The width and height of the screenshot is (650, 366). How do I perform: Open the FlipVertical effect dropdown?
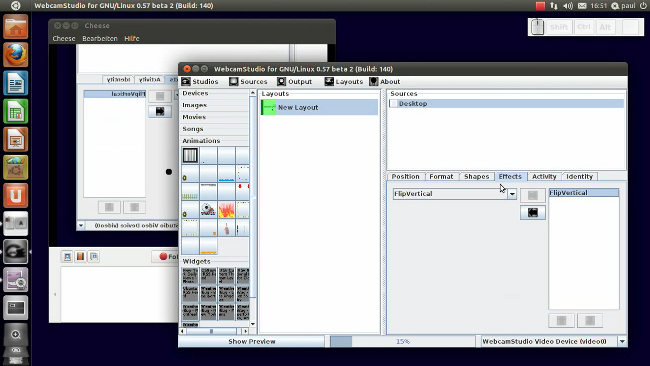pos(512,194)
